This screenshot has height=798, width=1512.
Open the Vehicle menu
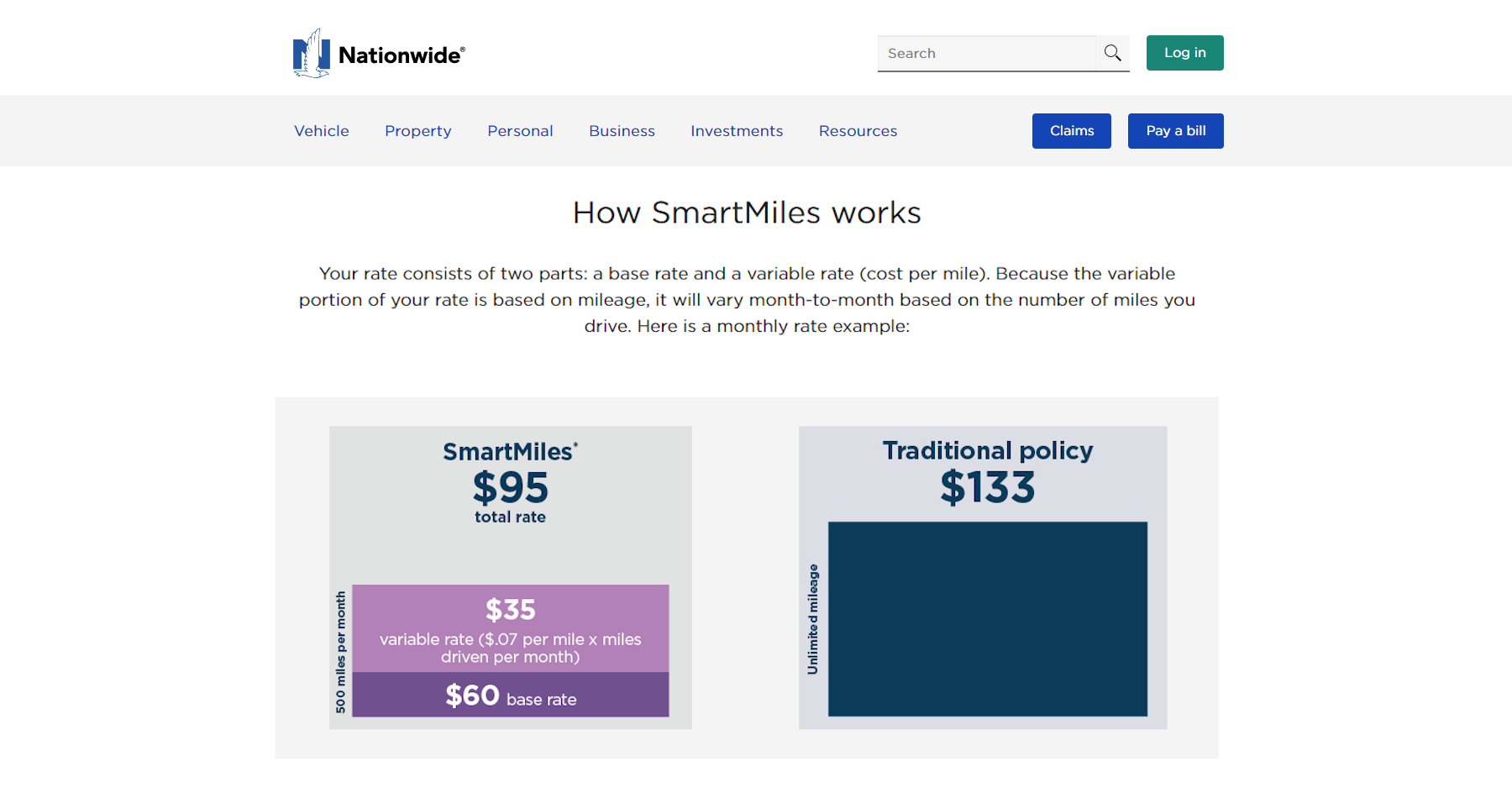322,131
